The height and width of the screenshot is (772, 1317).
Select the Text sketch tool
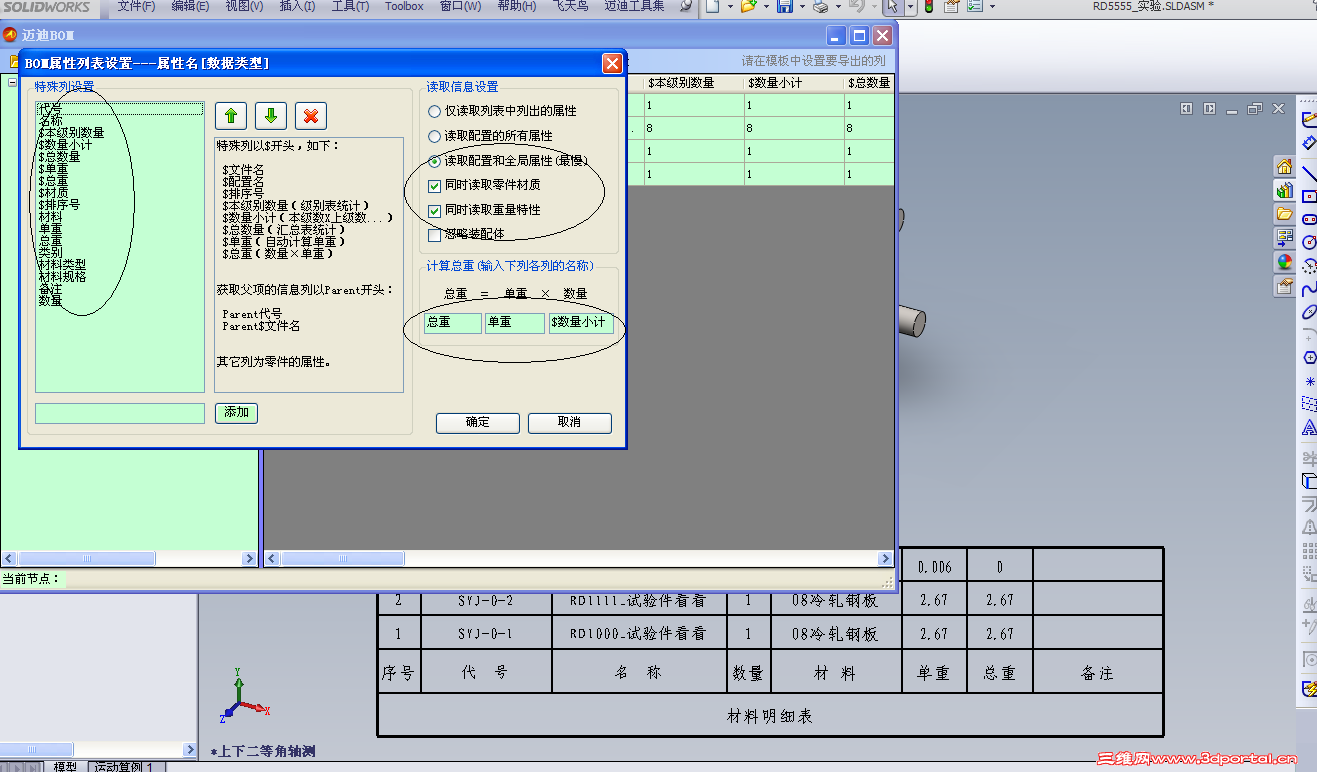click(1309, 428)
